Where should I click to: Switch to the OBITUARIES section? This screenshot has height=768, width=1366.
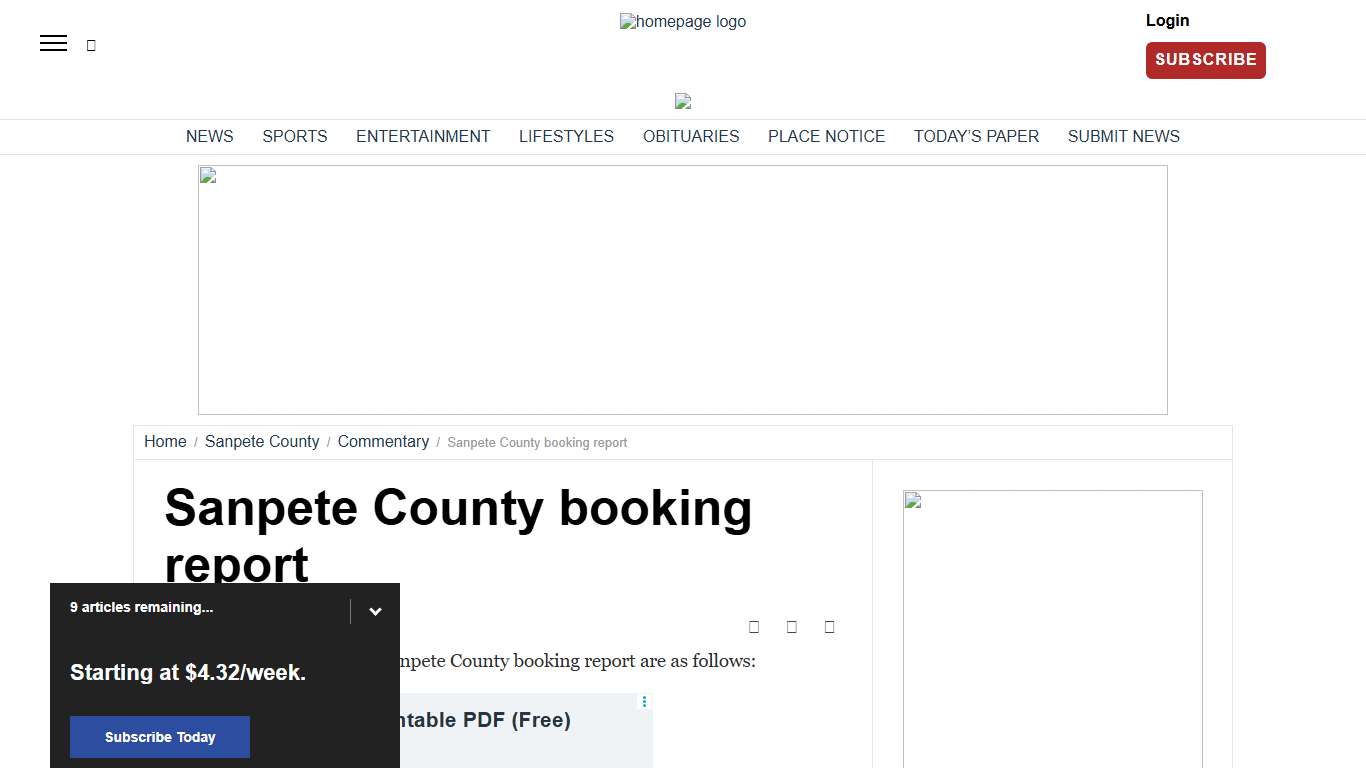tap(691, 136)
